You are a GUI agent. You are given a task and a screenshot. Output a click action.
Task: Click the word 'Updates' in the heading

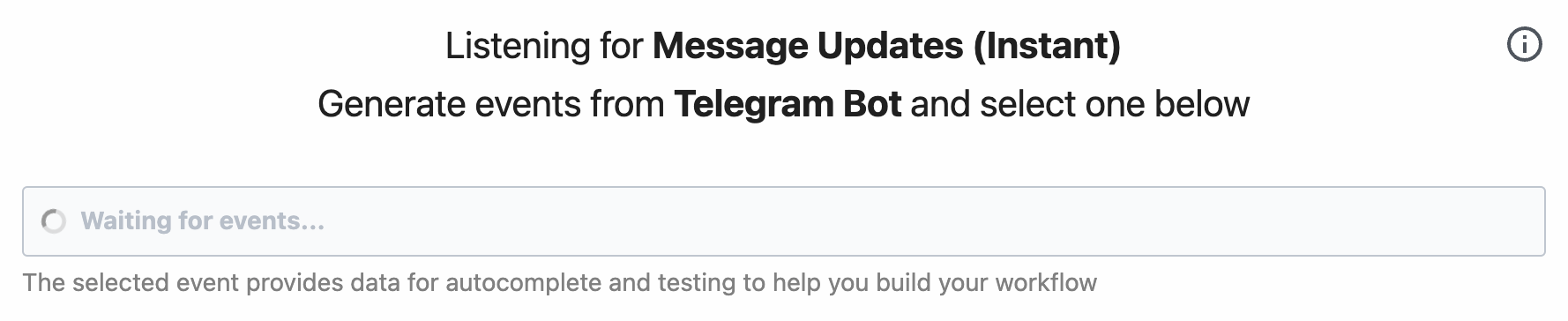point(890,46)
